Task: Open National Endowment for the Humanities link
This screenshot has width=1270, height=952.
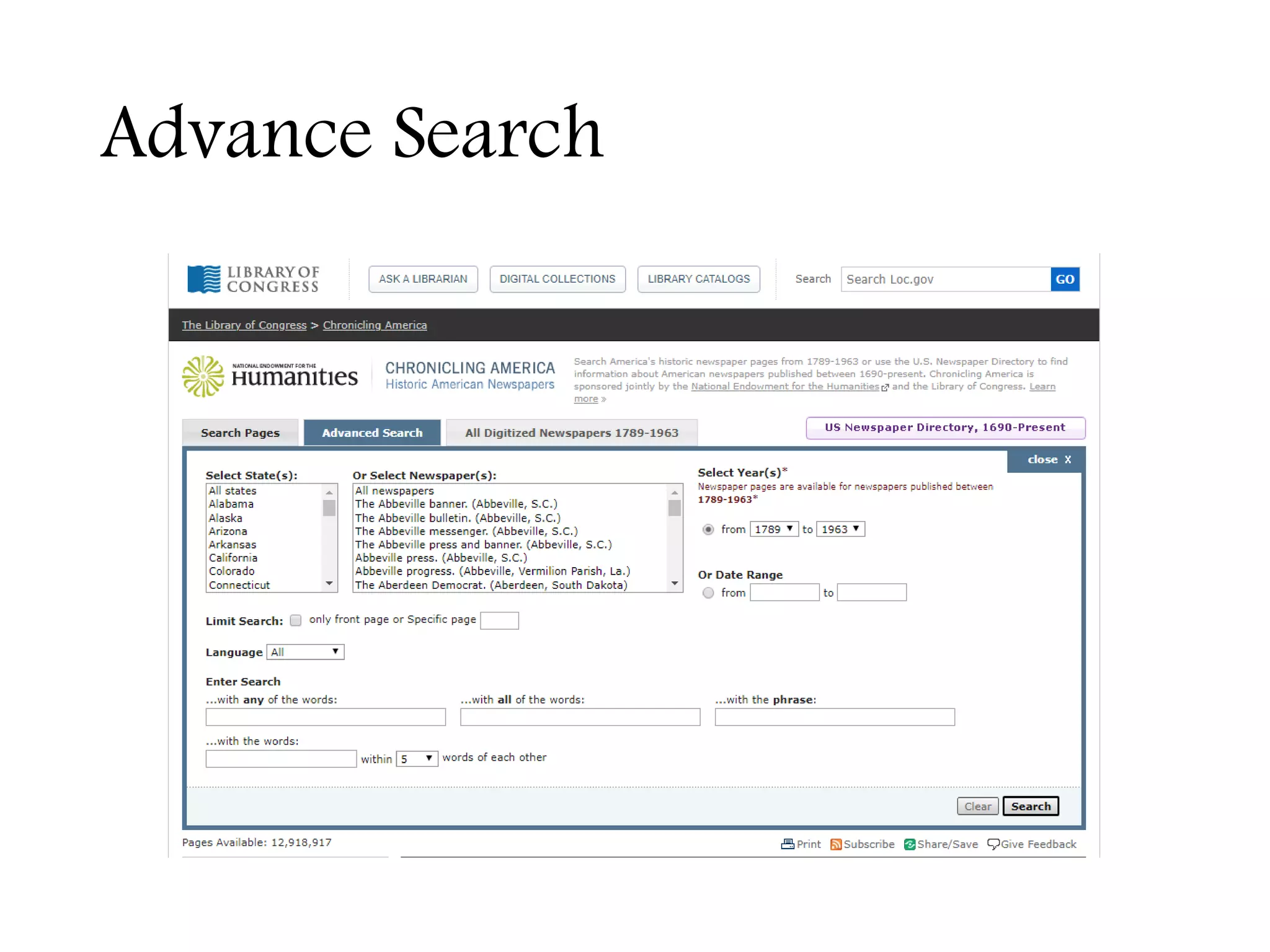Action: tap(785, 387)
